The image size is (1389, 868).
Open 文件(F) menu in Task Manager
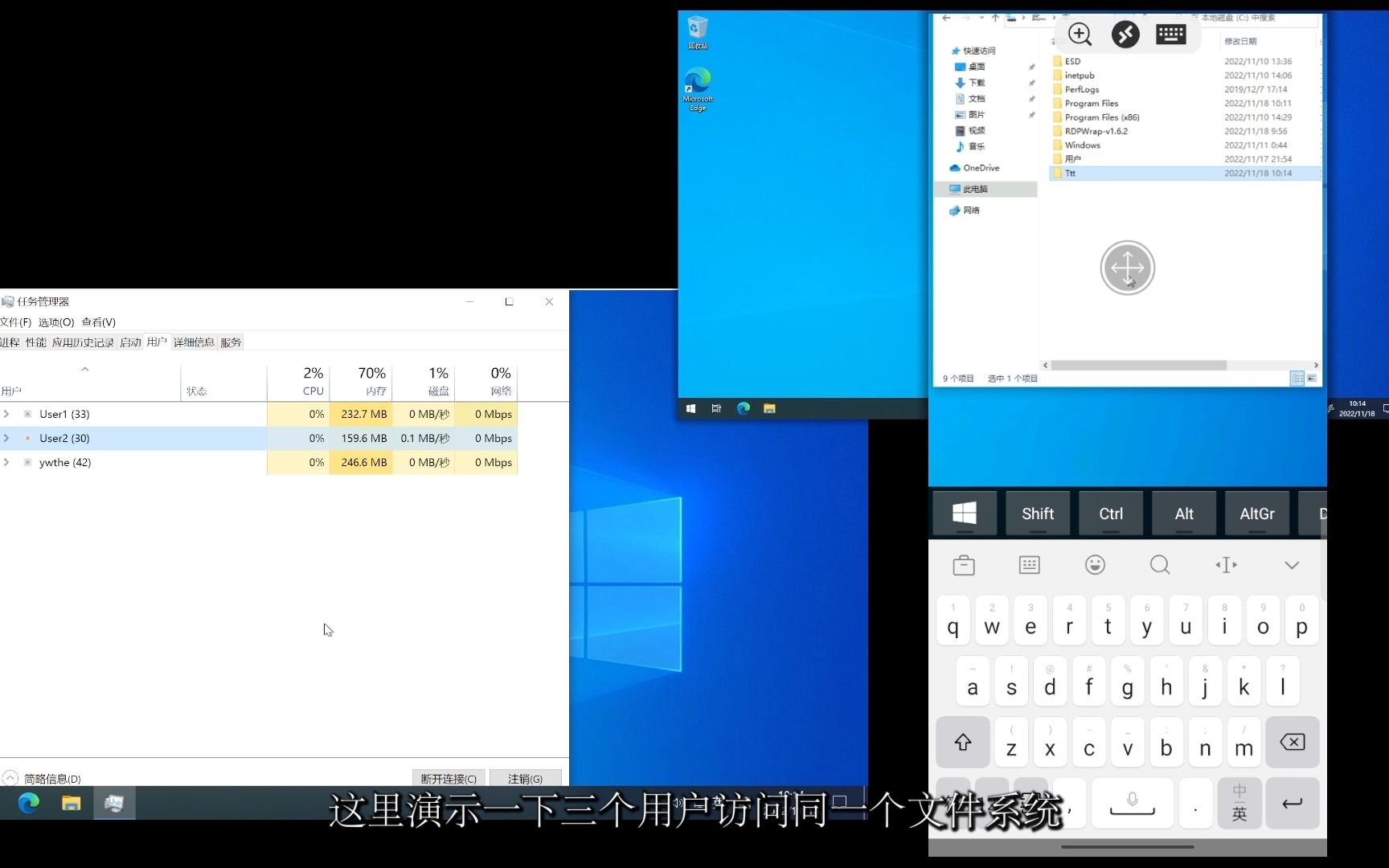(x=15, y=322)
